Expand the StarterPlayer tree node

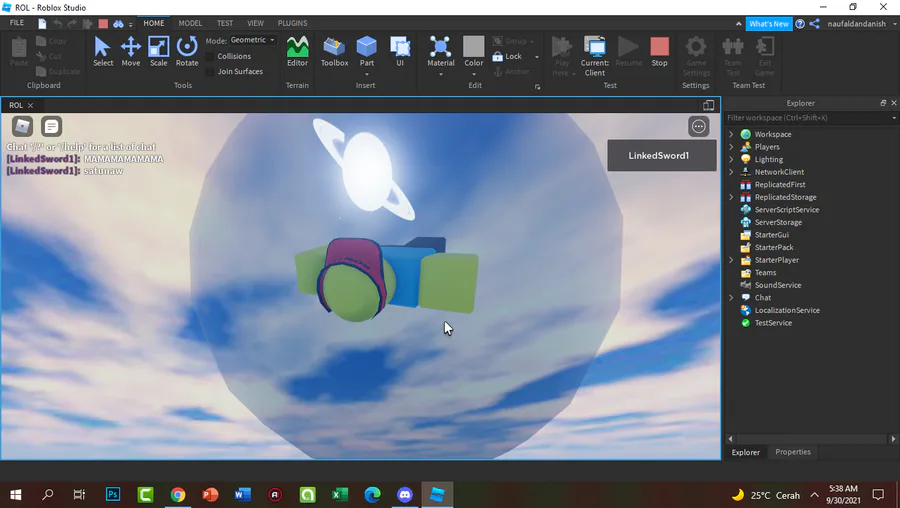point(731,260)
